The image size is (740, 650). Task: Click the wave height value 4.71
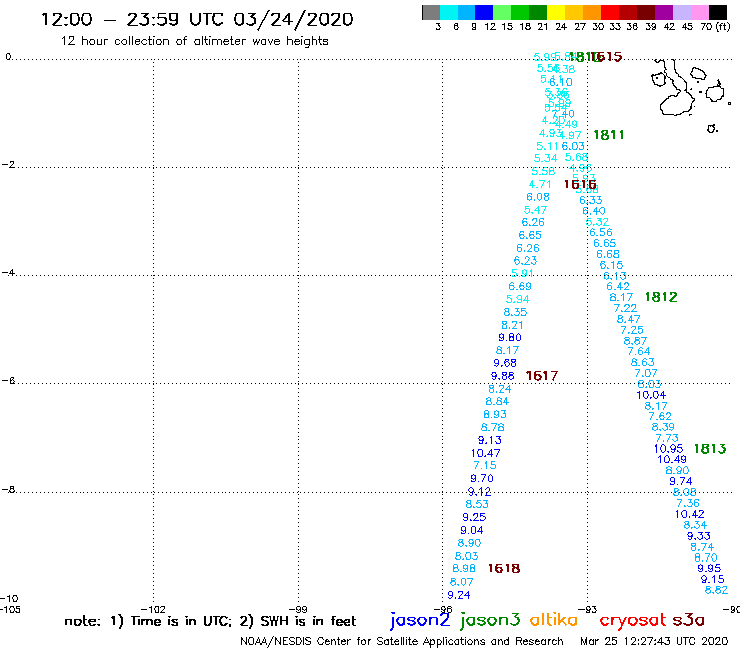coord(540,184)
